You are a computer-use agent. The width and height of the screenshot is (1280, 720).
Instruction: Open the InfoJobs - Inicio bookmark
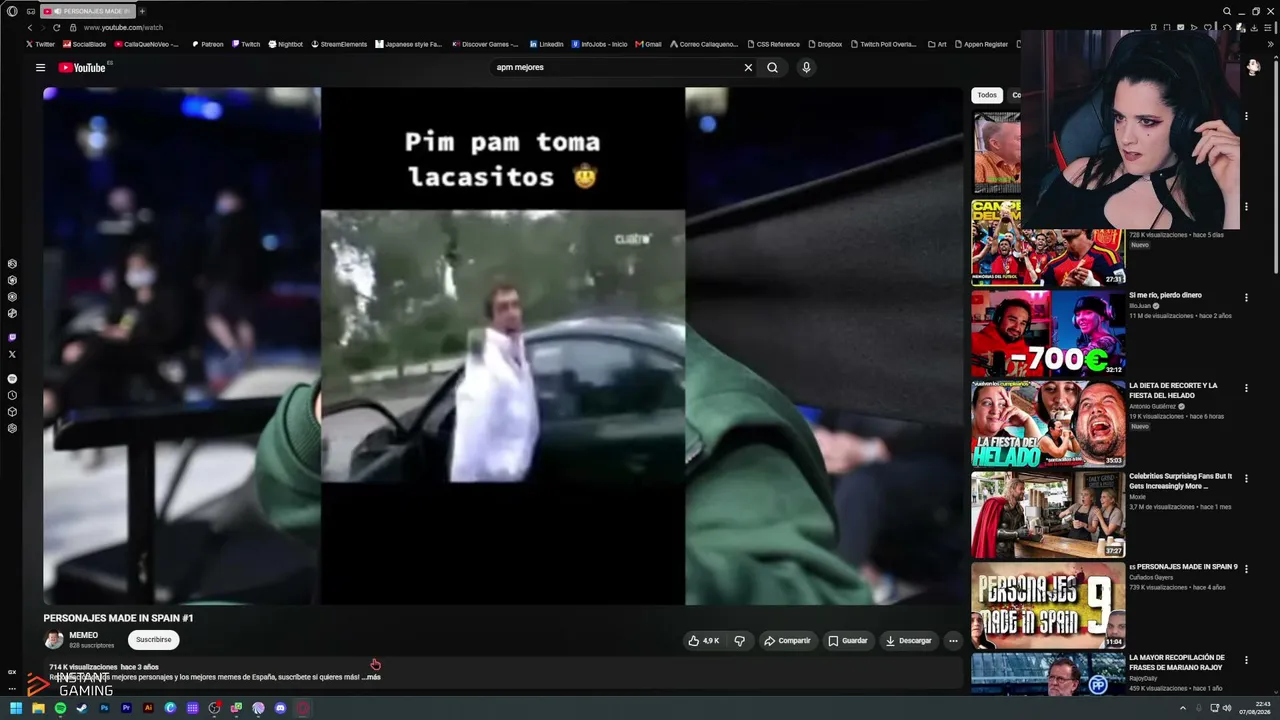599,44
